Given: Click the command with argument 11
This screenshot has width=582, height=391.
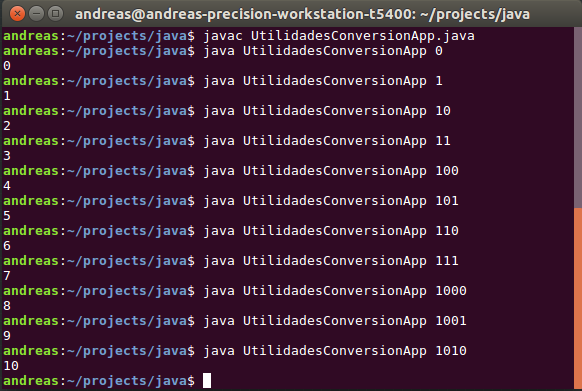Looking at the screenshot, I should (x=327, y=141).
